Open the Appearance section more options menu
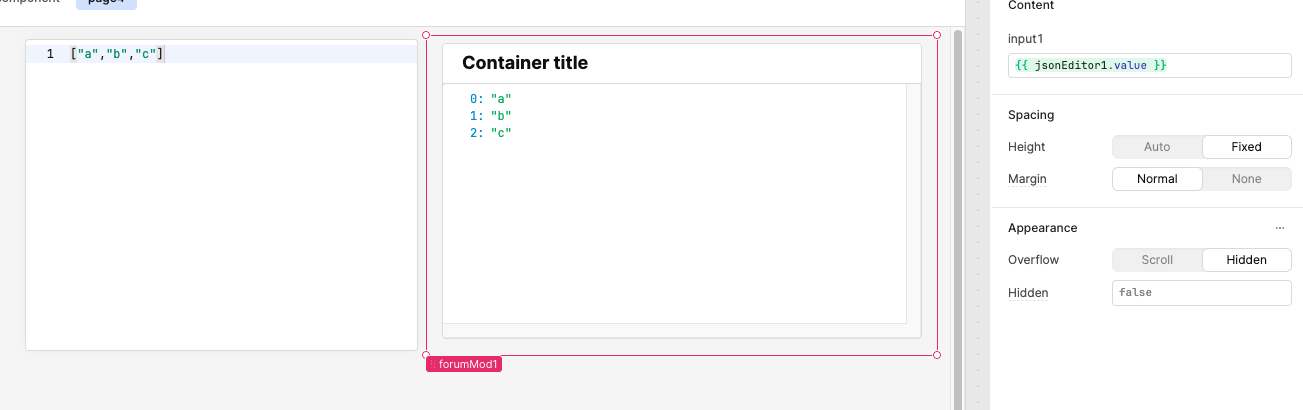 tap(1279, 228)
